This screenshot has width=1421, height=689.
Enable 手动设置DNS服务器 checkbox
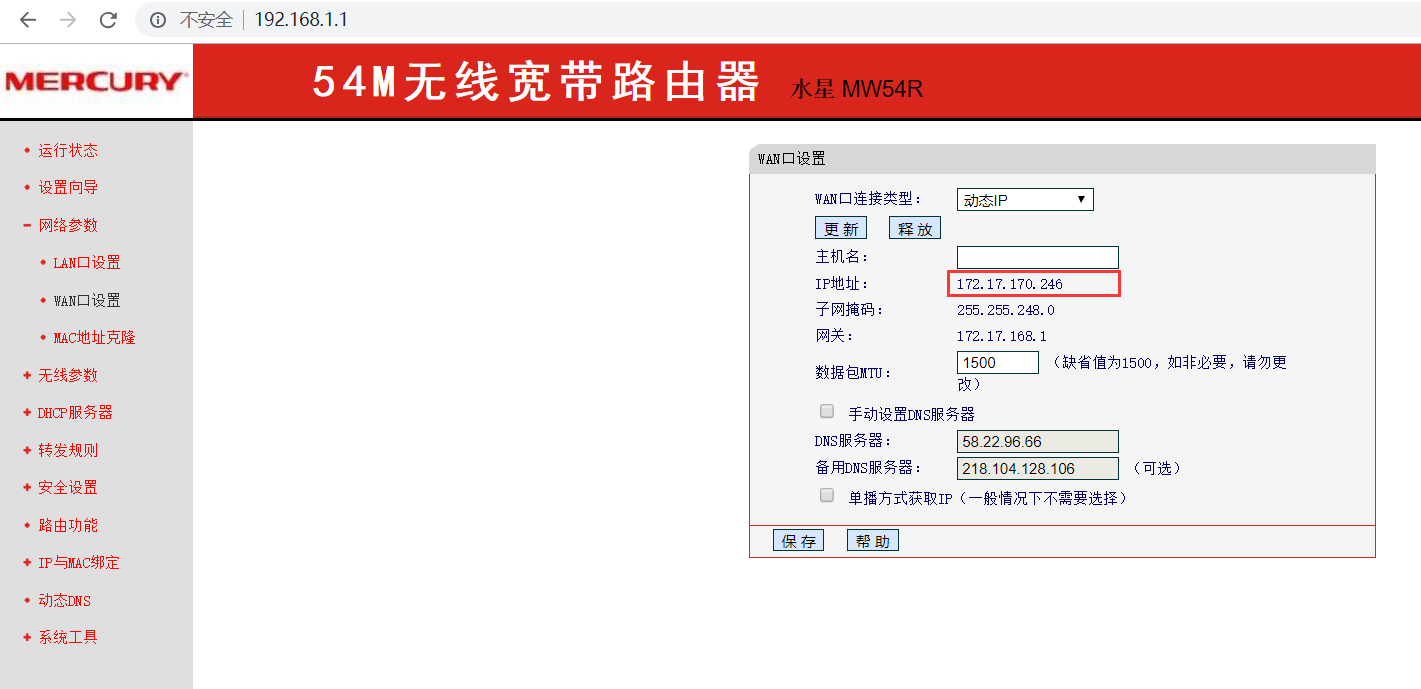827,411
